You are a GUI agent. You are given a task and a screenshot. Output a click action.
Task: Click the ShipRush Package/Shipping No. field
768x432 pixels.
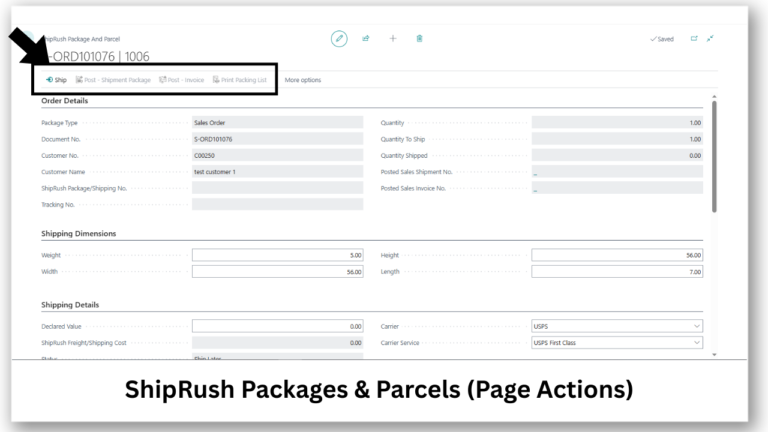click(278, 188)
